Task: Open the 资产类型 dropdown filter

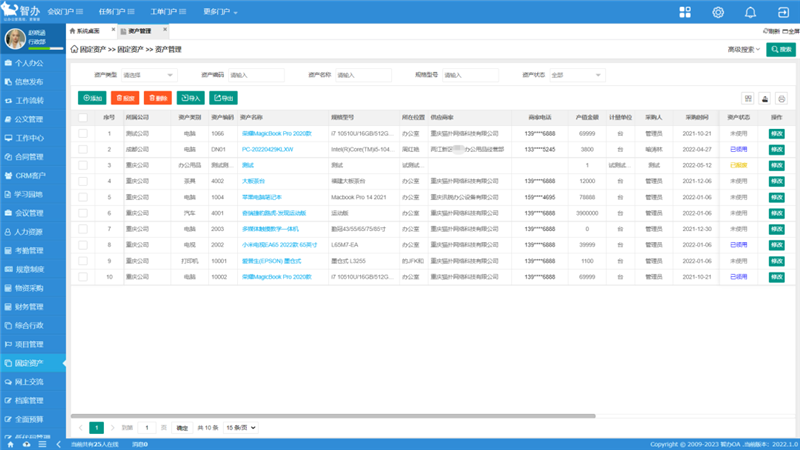Action: 148,75
